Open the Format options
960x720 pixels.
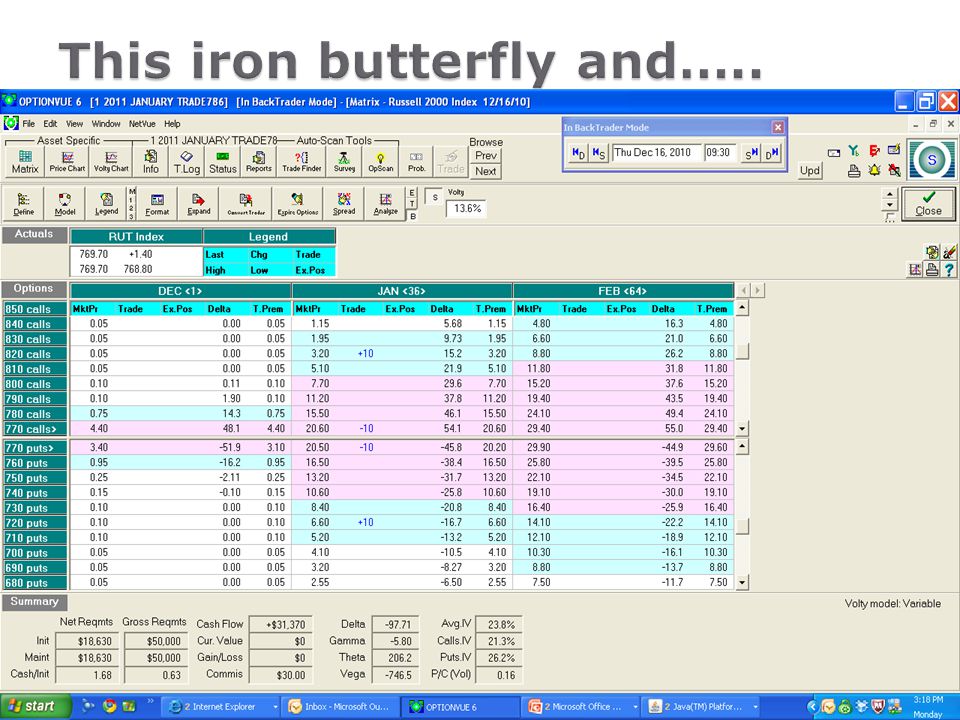(x=157, y=204)
